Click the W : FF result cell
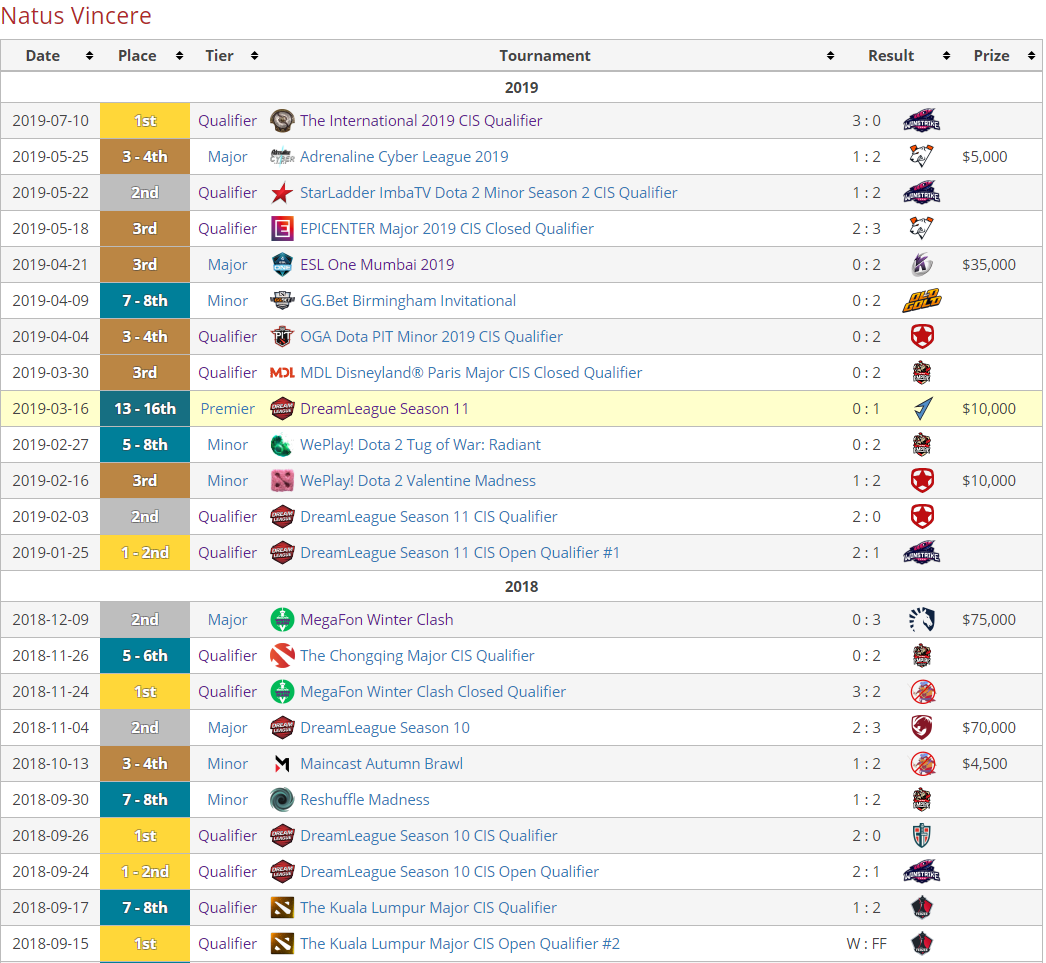 coord(867,944)
